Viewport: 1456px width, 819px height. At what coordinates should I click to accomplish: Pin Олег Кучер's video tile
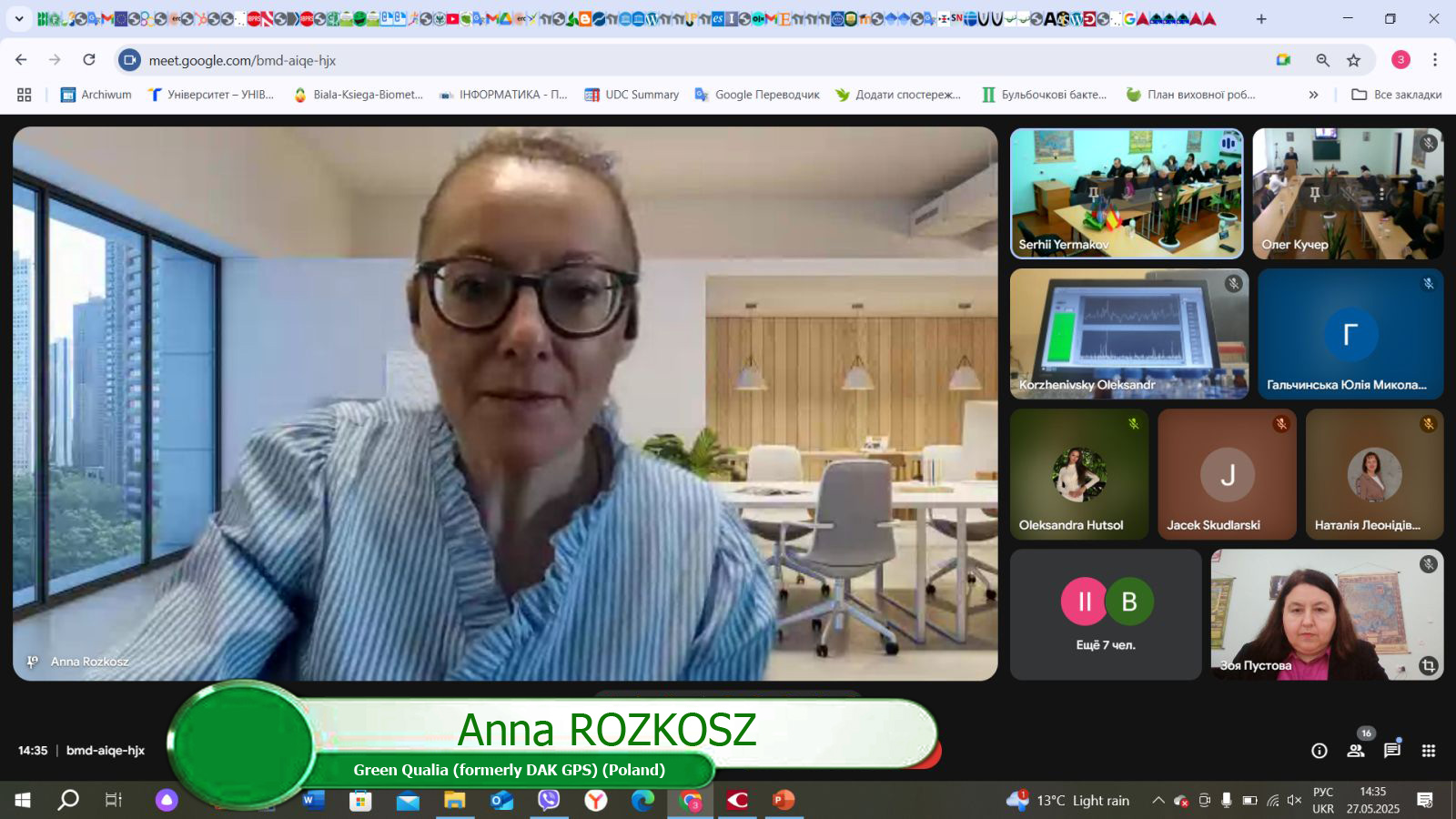click(1314, 194)
